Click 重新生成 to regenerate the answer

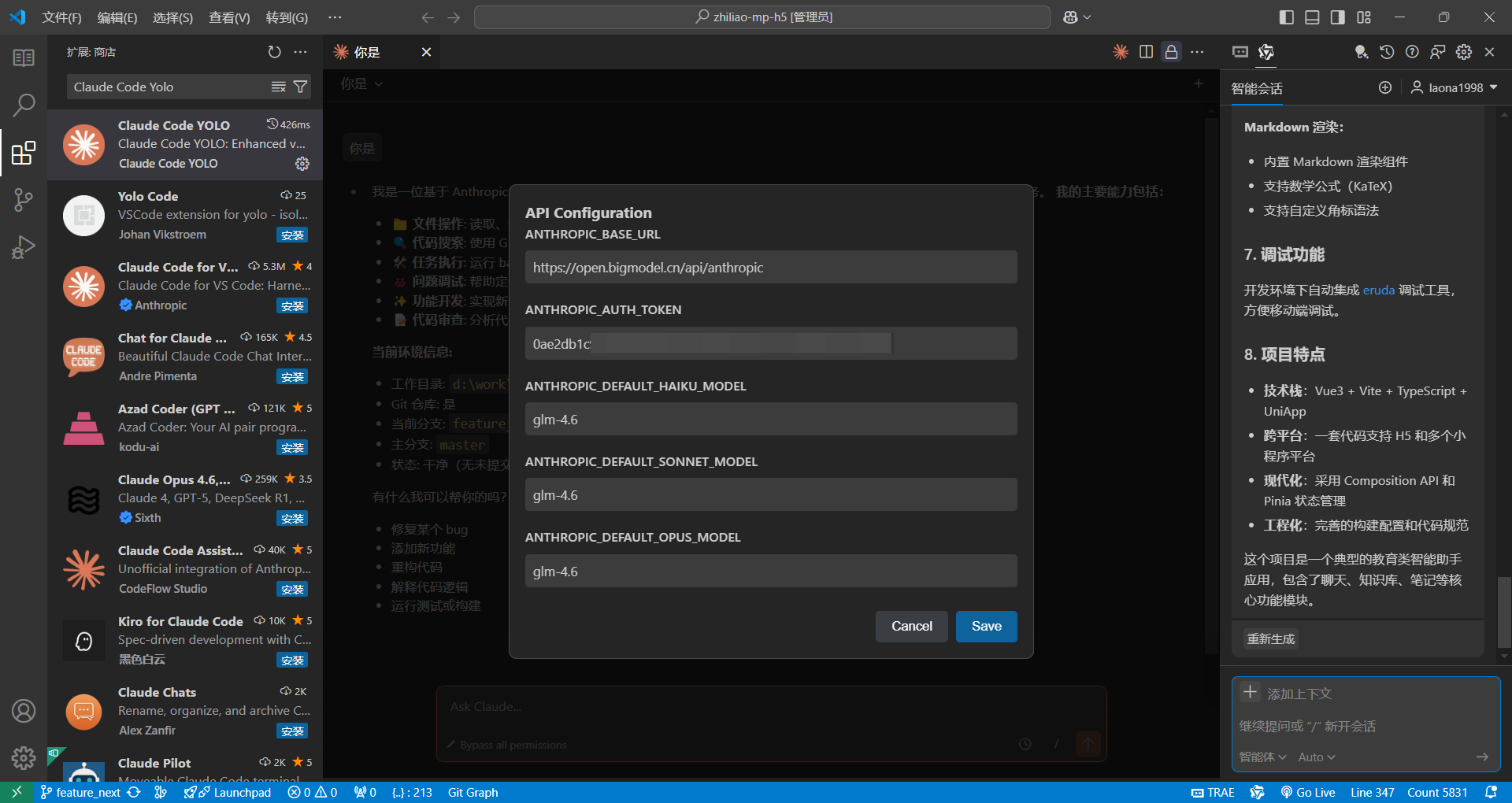1271,638
